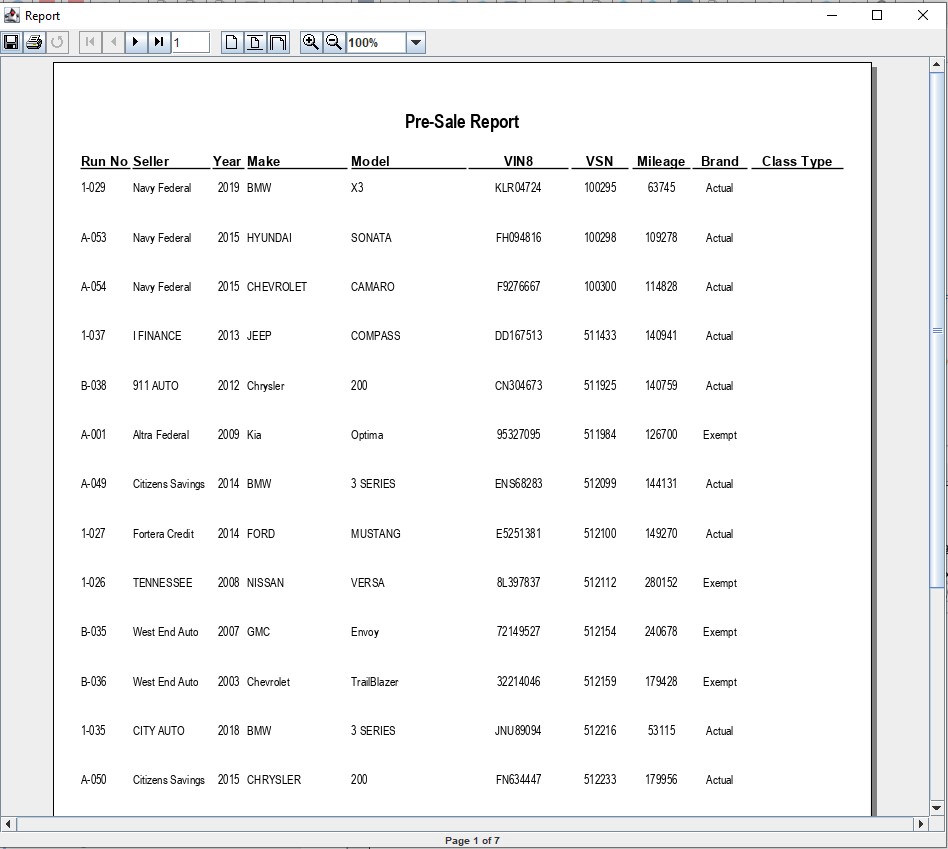Click the page number input field
Screen dimensions: 948x849
[190, 42]
